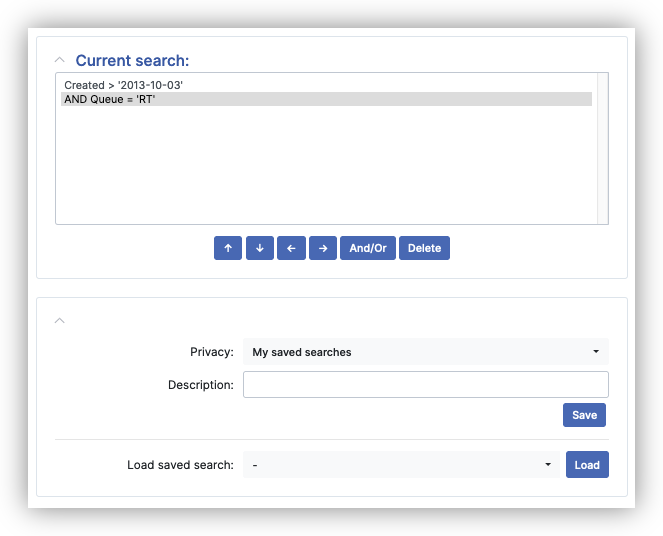Open the Privacy dropdown
Viewport: 663px width, 536px height.
coord(425,352)
